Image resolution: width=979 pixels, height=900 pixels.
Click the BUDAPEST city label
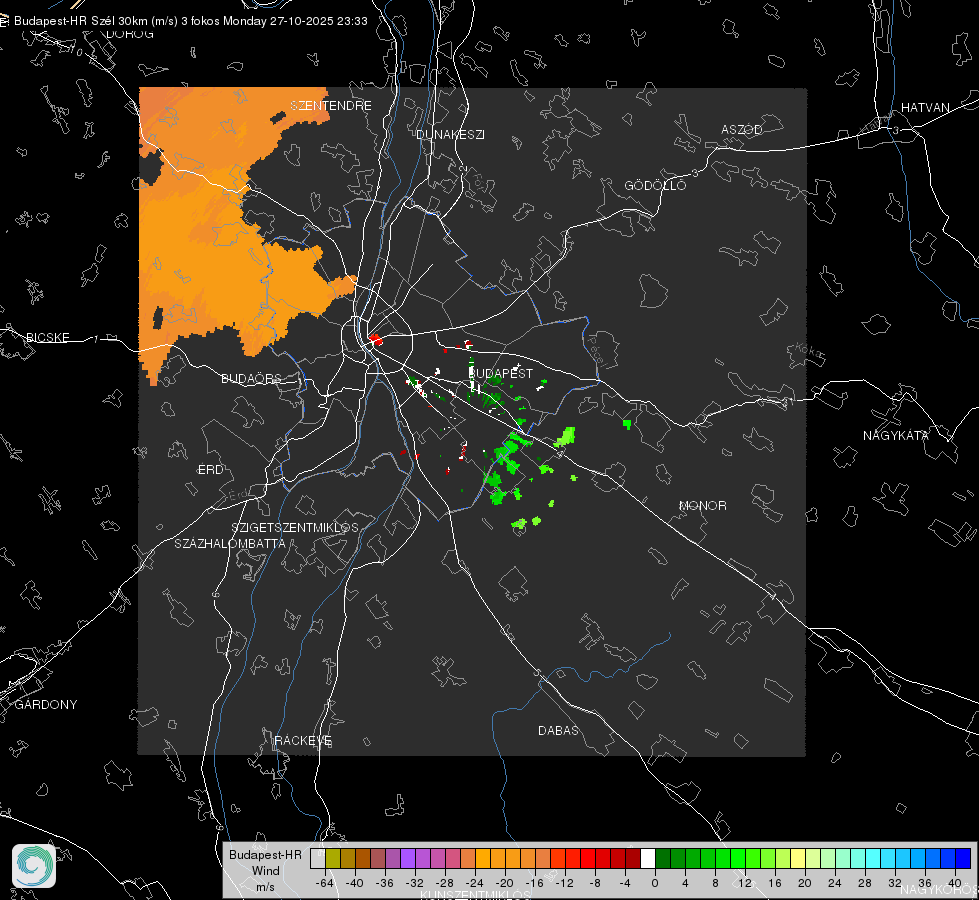click(501, 373)
